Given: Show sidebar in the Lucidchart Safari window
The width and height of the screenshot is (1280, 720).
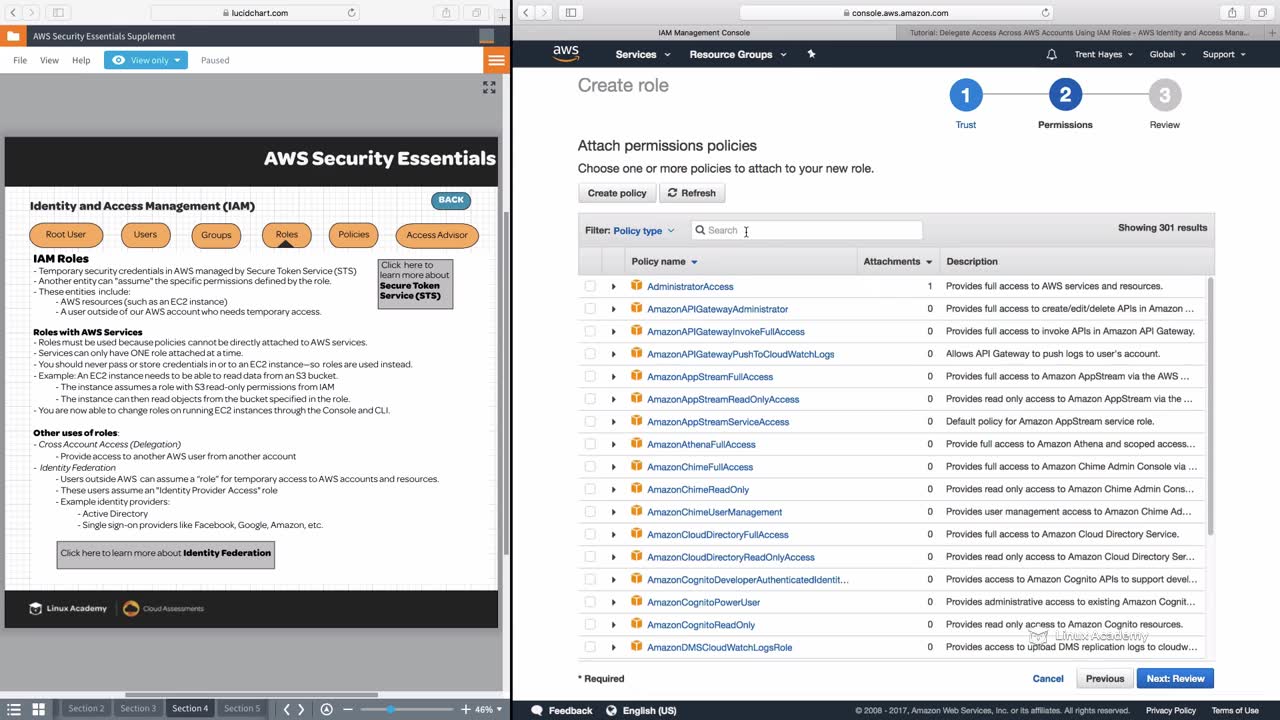Looking at the screenshot, I should tap(58, 13).
